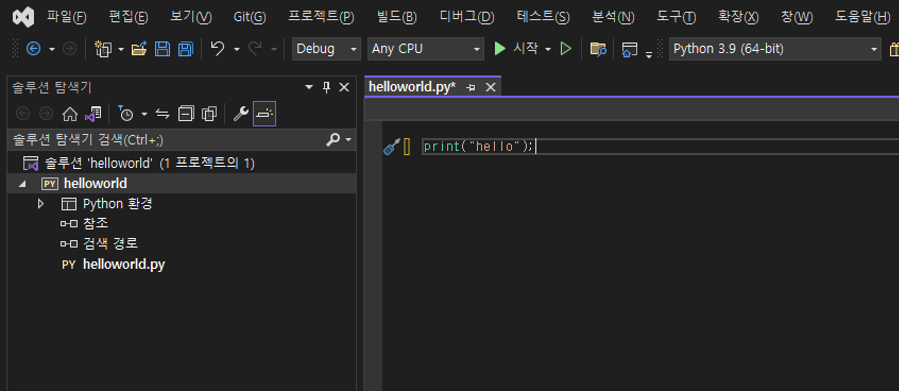Open the 확장(X) menu

pyautogui.click(x=738, y=17)
